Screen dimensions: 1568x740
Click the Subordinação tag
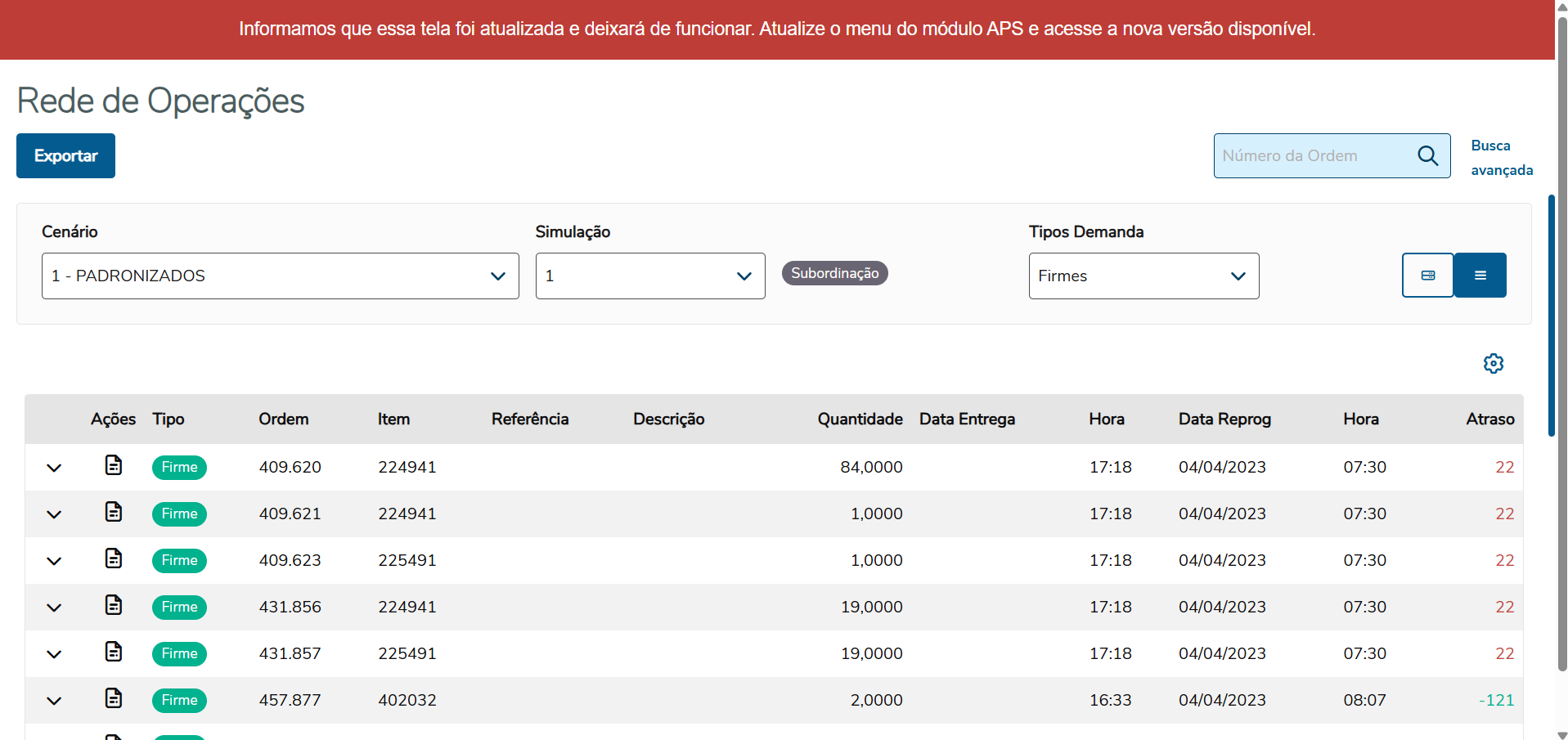click(834, 273)
